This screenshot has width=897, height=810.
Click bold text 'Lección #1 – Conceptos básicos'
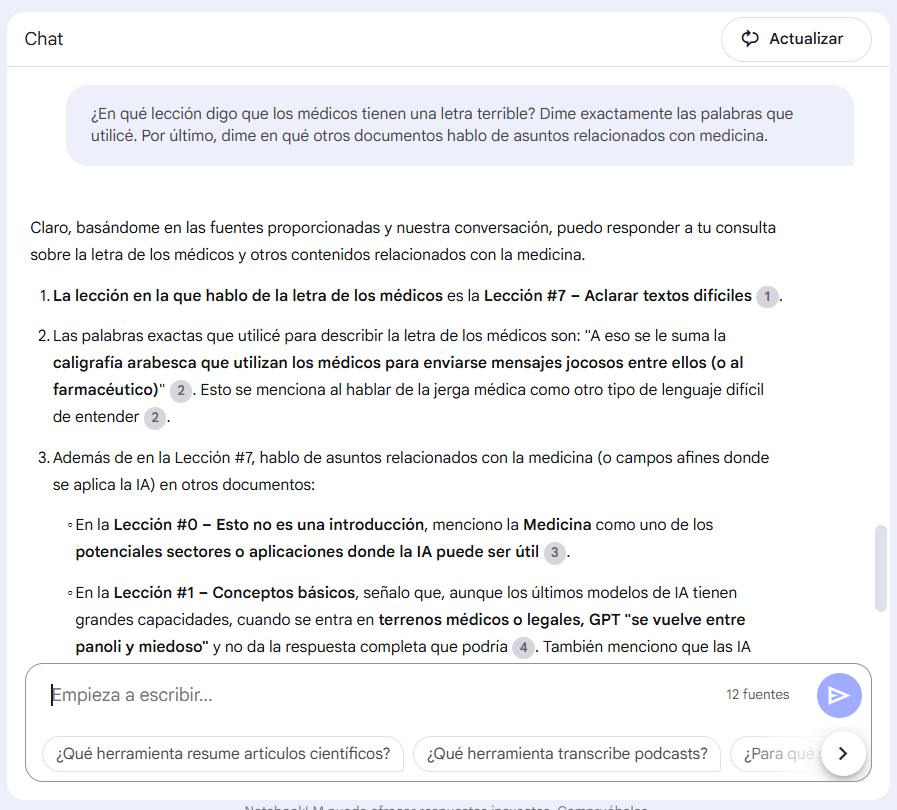pyautogui.click(x=235, y=593)
